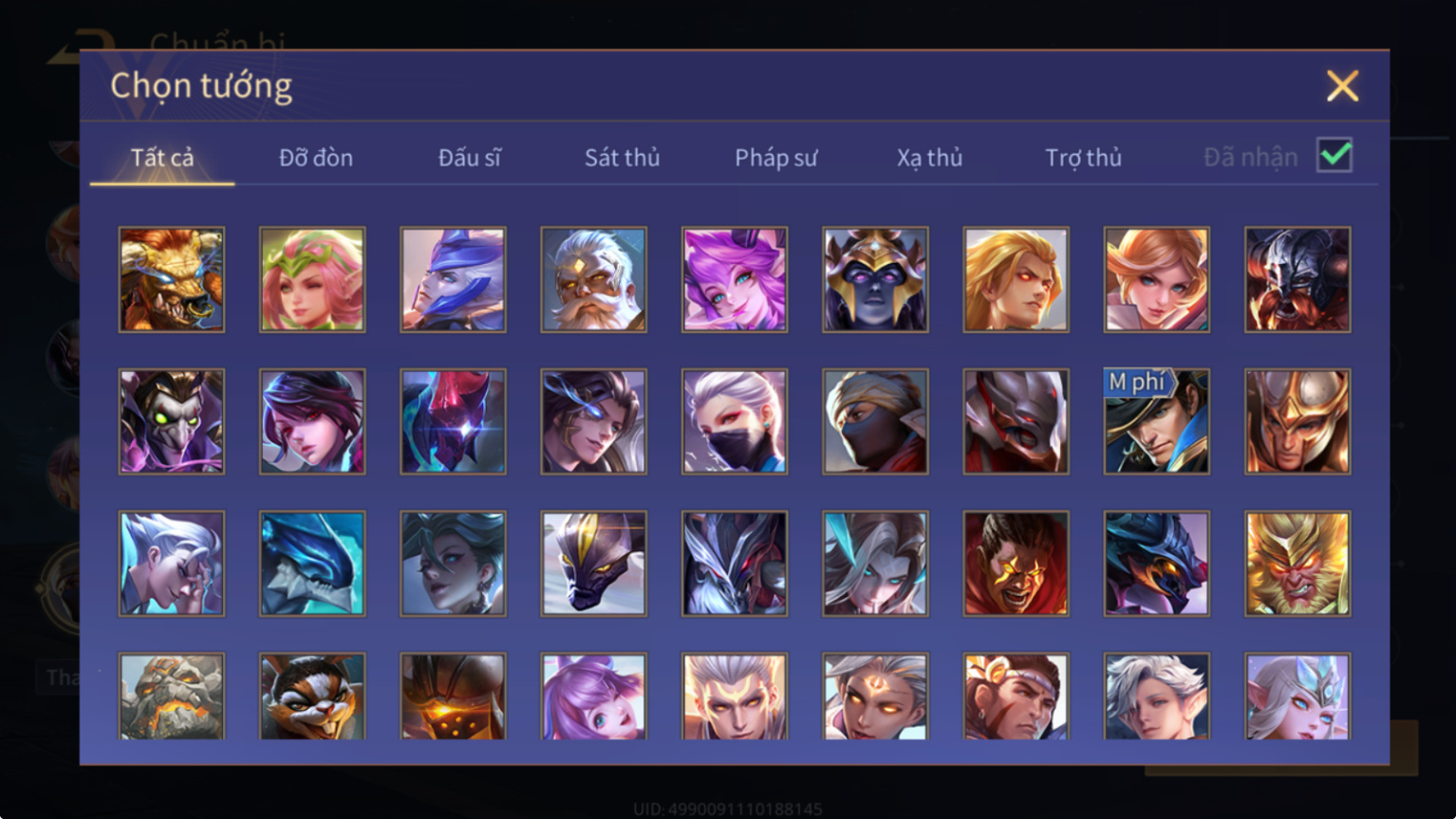
Task: Open the "Sát thủ" tab
Action: (622, 158)
